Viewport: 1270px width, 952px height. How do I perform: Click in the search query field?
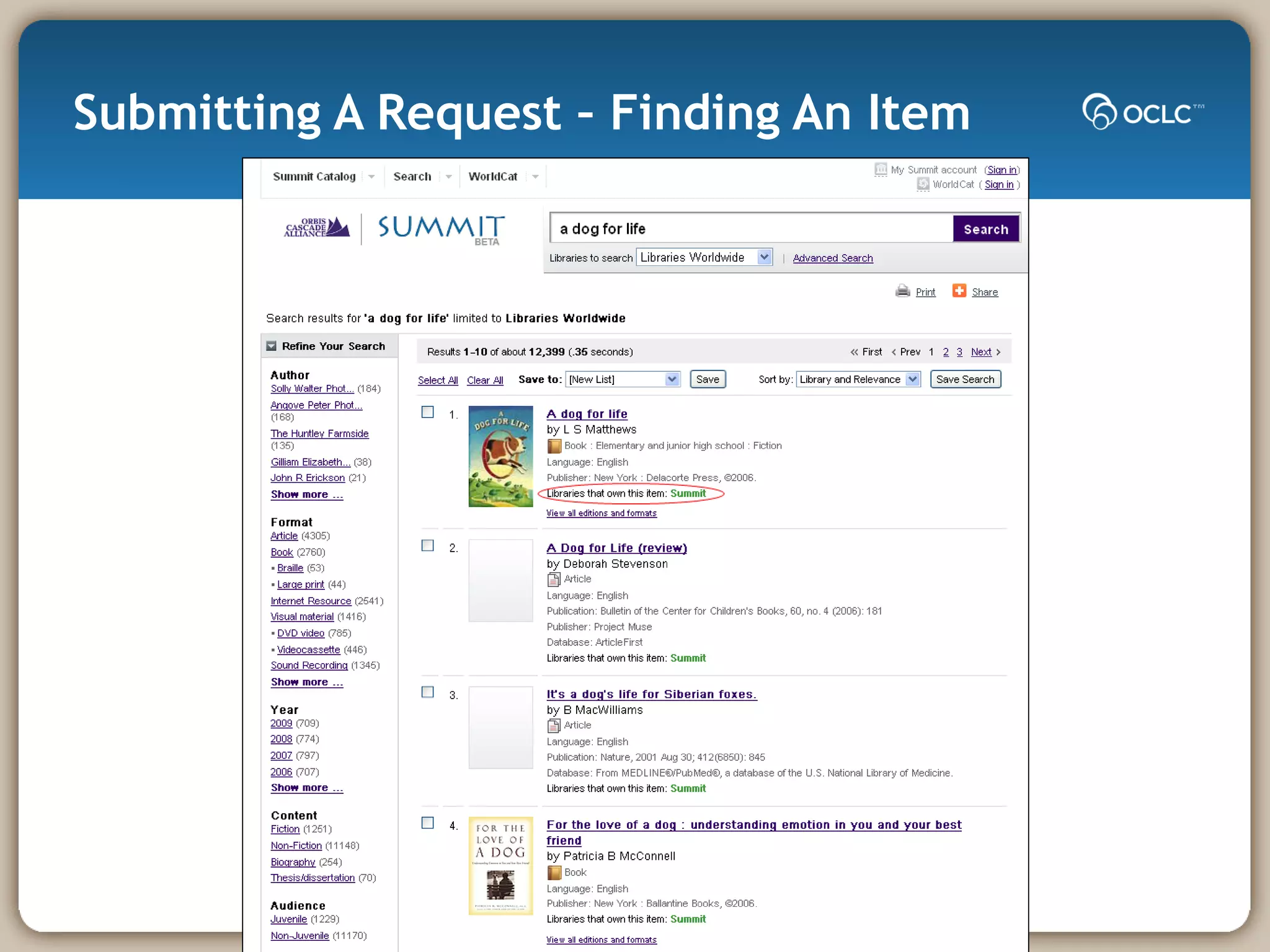(752, 229)
